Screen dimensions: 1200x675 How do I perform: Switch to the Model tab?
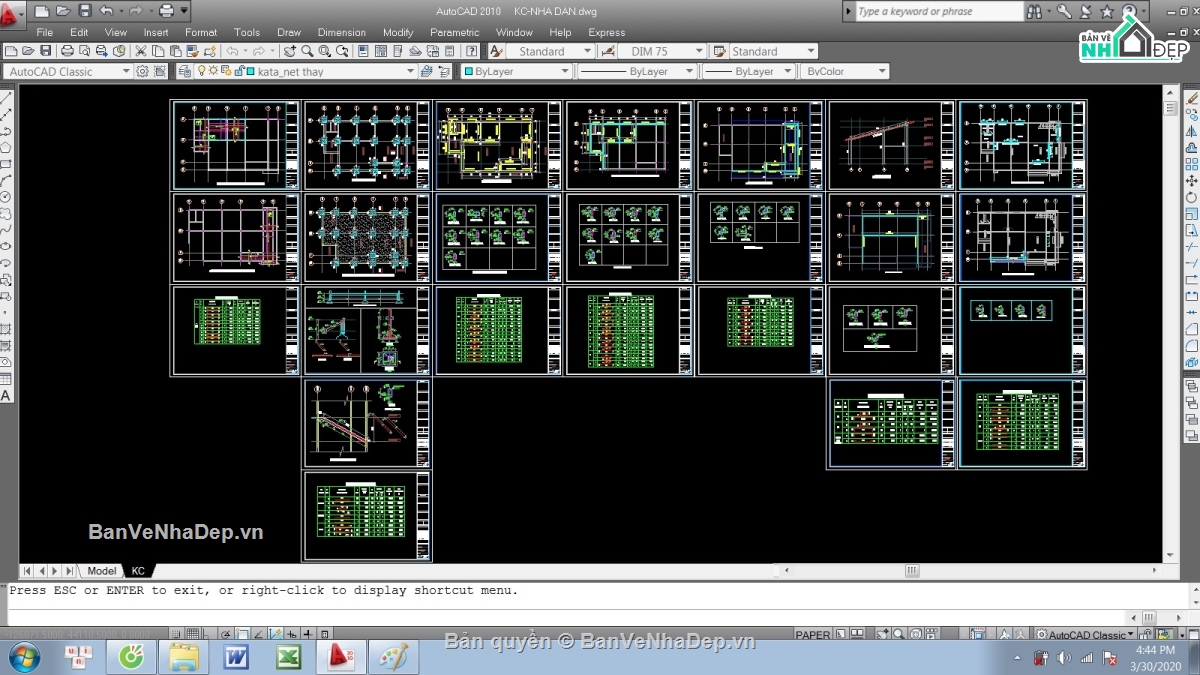click(x=101, y=571)
